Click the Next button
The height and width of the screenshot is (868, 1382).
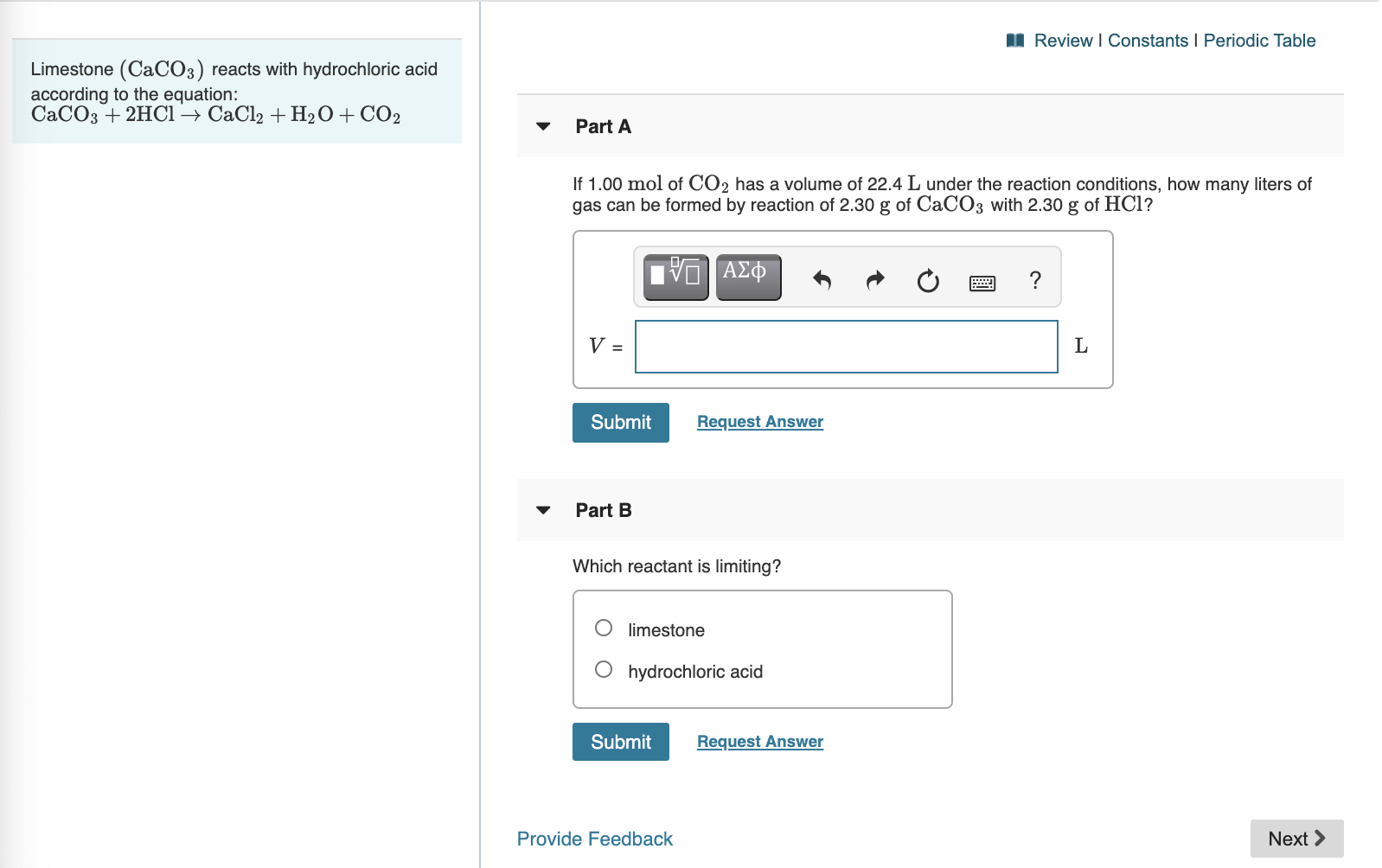[1295, 838]
